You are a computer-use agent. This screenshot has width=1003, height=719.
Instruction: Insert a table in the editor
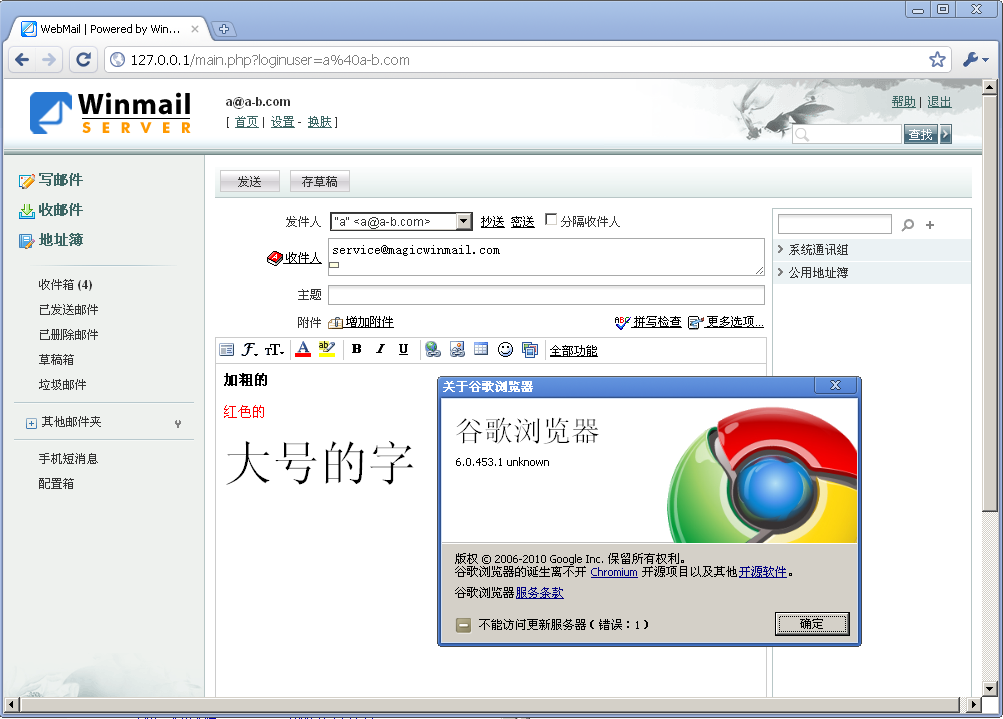coord(481,349)
